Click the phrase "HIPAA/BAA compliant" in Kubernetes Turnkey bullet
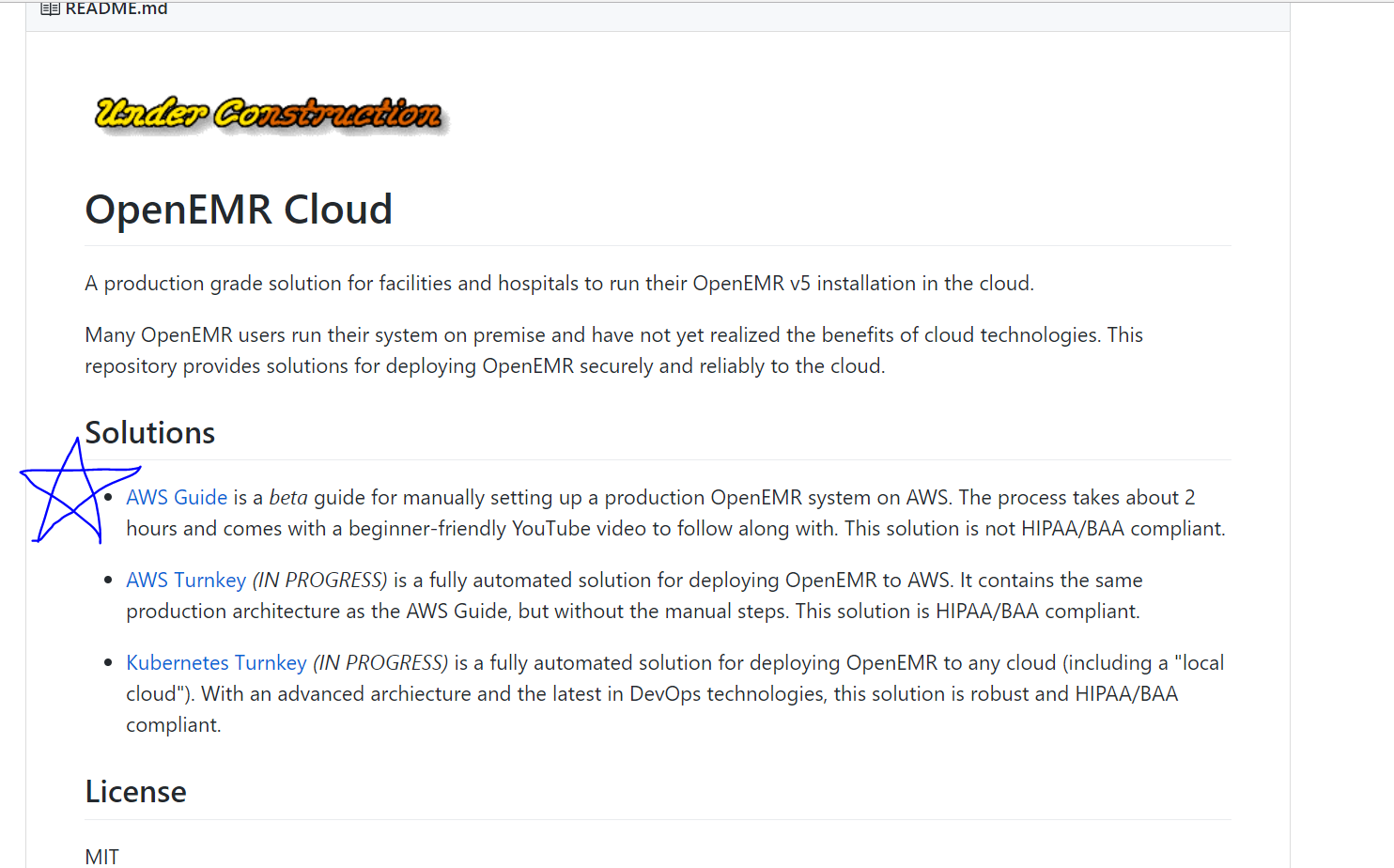Image resolution: width=1394 pixels, height=868 pixels. tap(1126, 693)
